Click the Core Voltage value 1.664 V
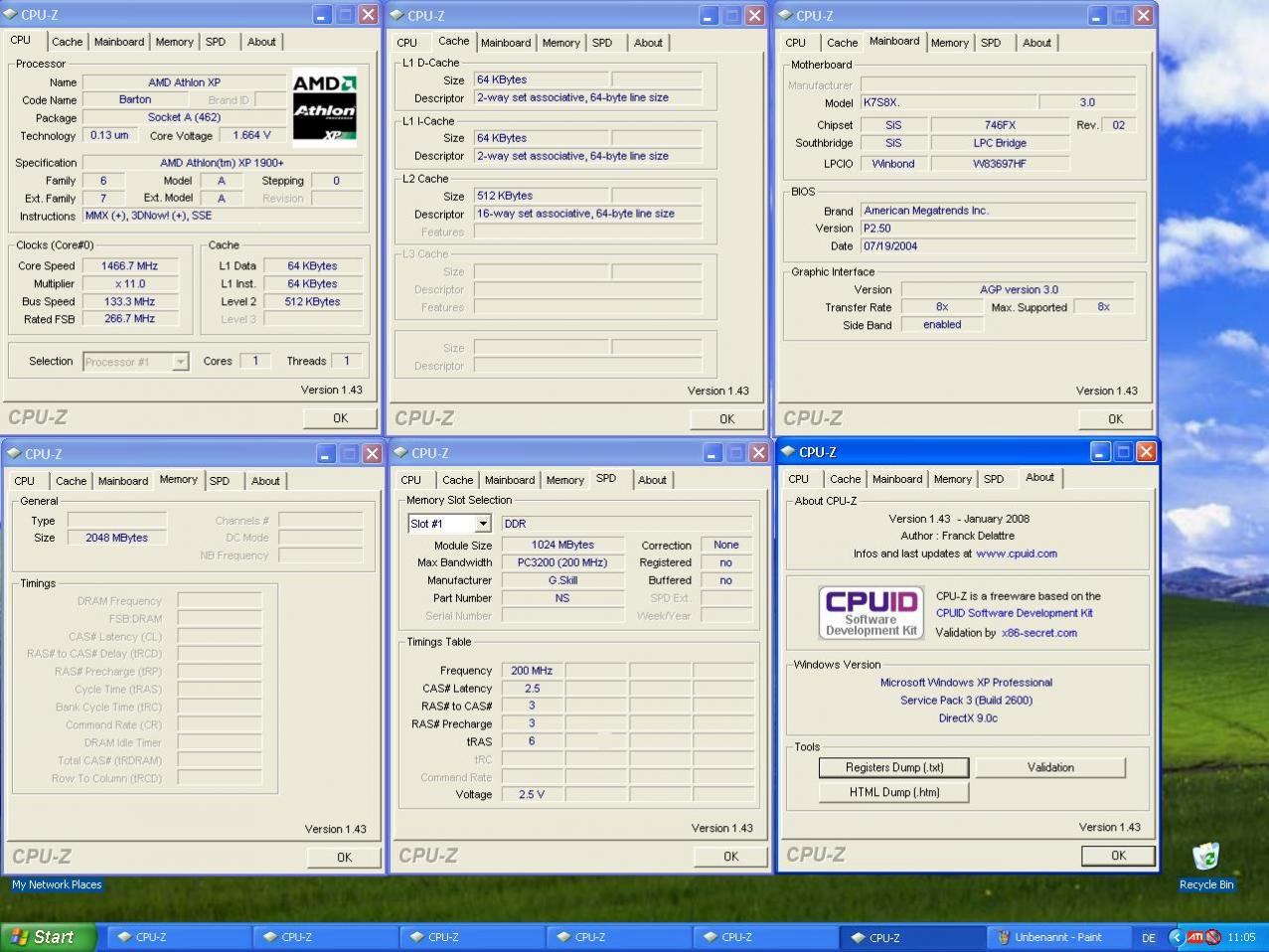 coord(251,135)
